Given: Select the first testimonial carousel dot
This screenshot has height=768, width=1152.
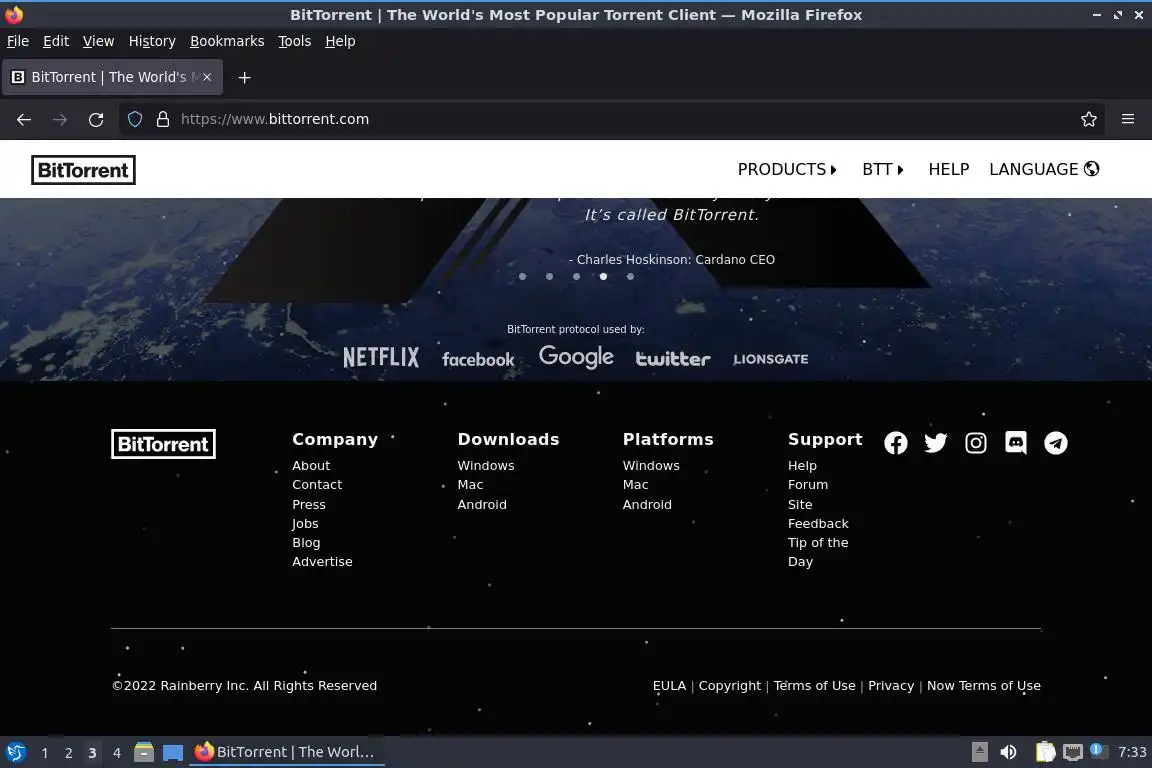Looking at the screenshot, I should coord(522,276).
